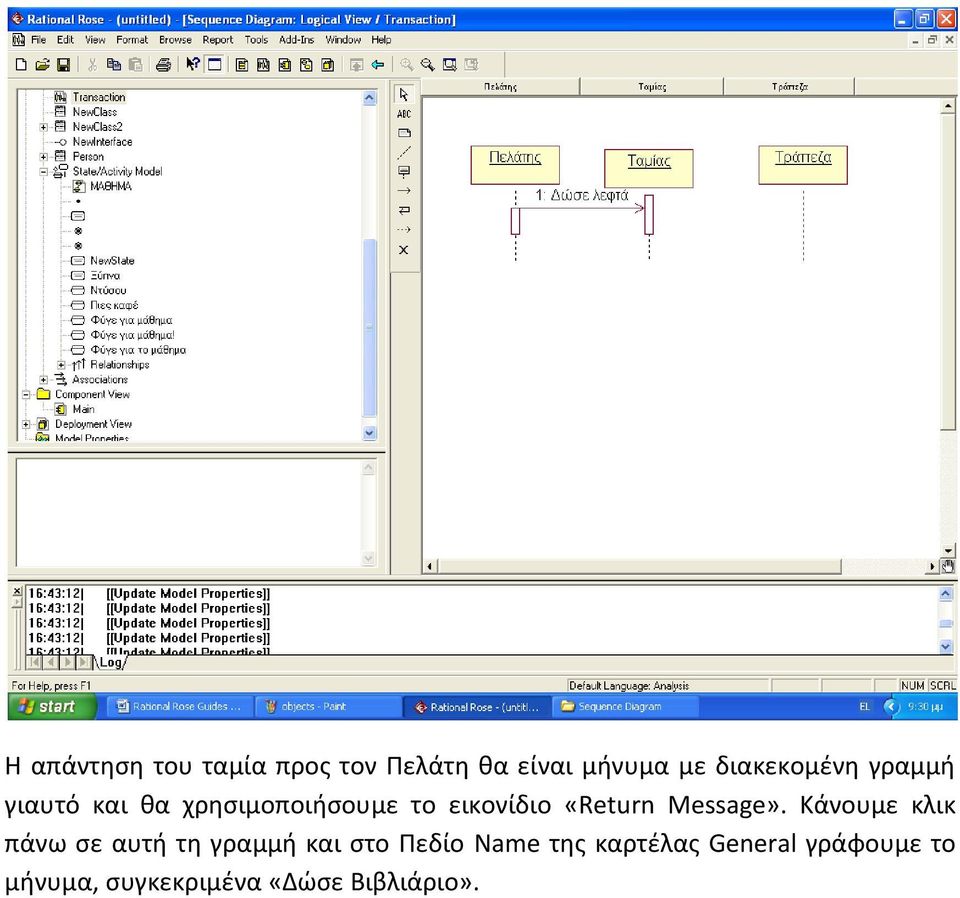Click the '1: Δώσε λεφτά' message label
Image resolution: width=960 pixels, height=898 pixels.
[x=582, y=196]
